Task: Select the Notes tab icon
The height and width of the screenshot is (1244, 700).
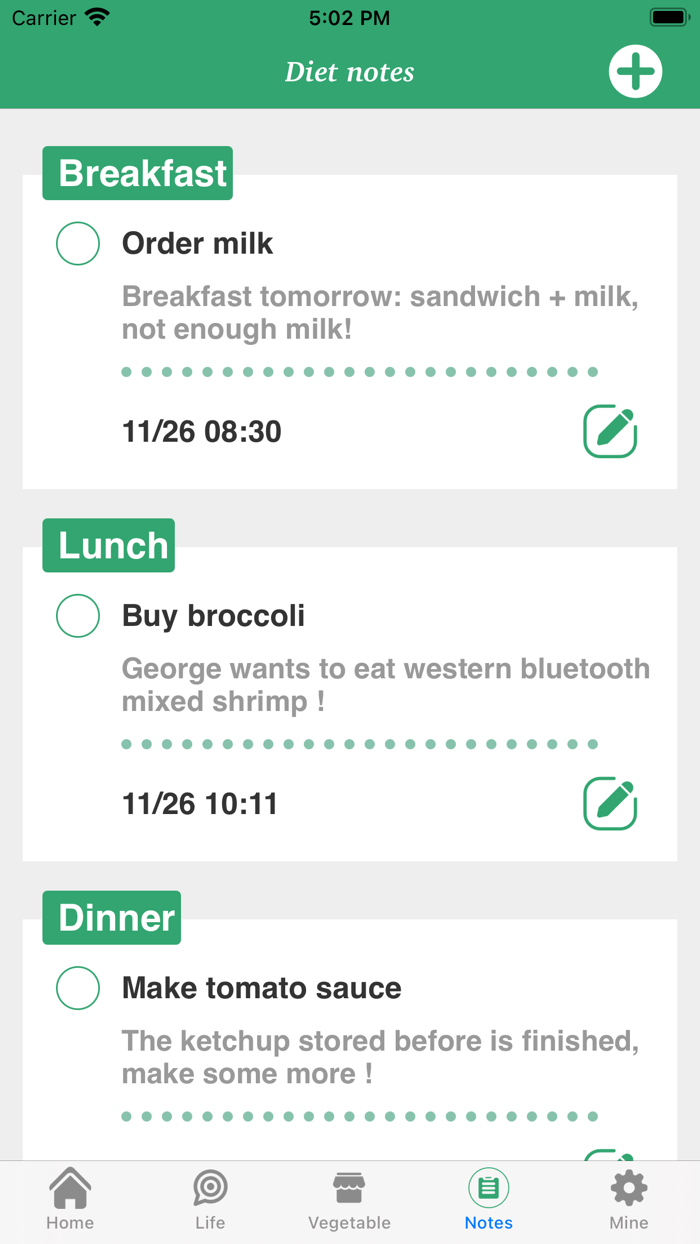Action: click(x=489, y=1190)
